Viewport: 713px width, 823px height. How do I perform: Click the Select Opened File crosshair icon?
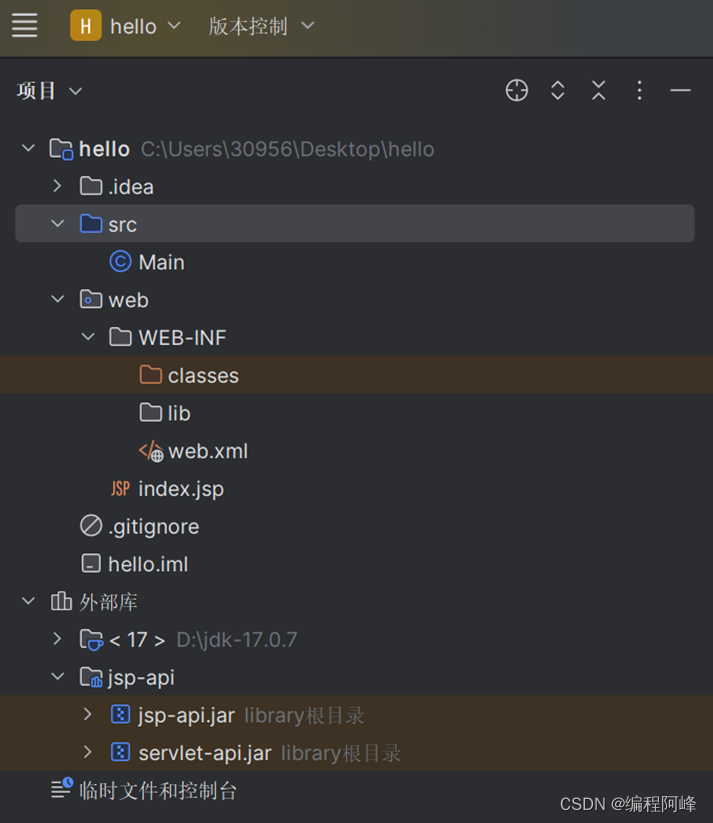[x=516, y=90]
